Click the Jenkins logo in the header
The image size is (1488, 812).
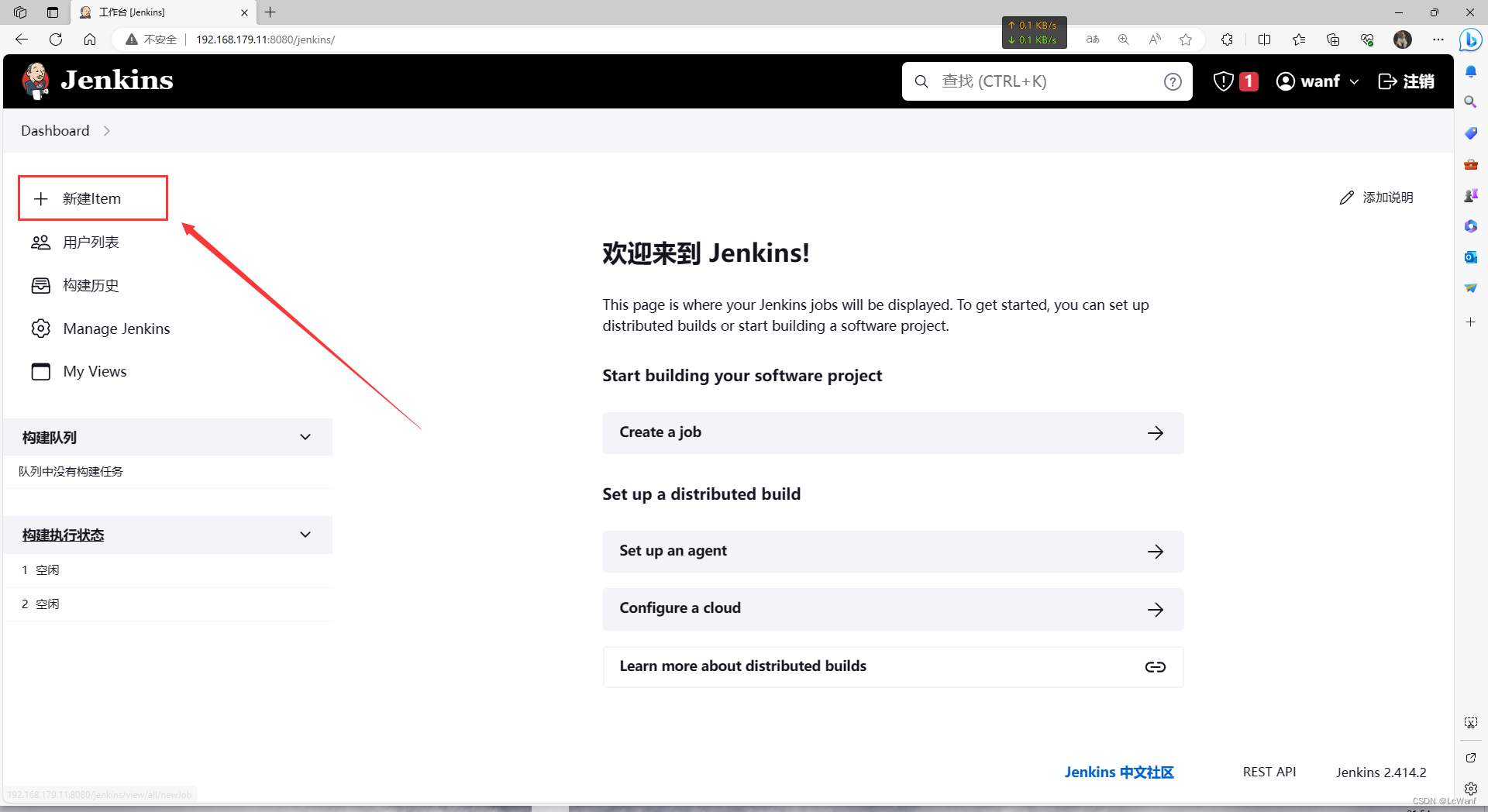98,81
